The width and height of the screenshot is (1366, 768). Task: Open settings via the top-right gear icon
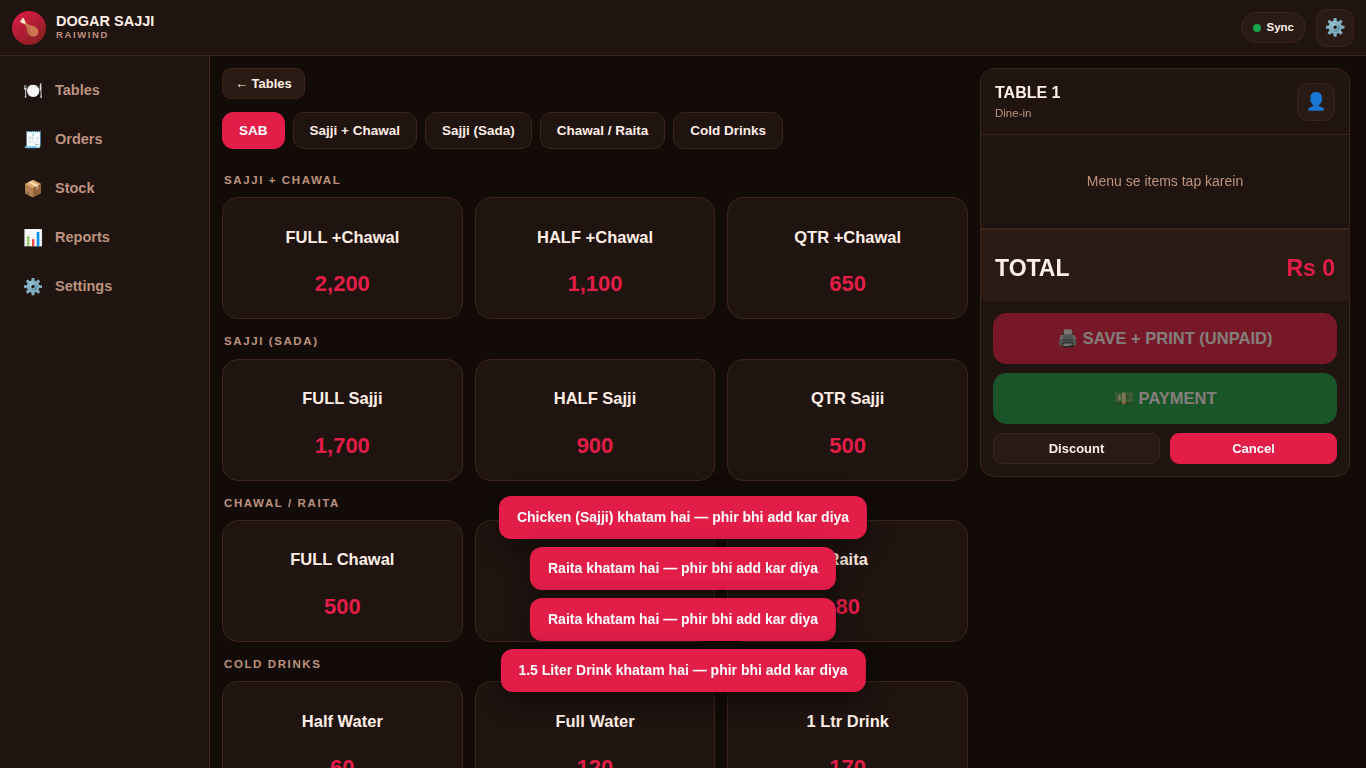[1335, 28]
